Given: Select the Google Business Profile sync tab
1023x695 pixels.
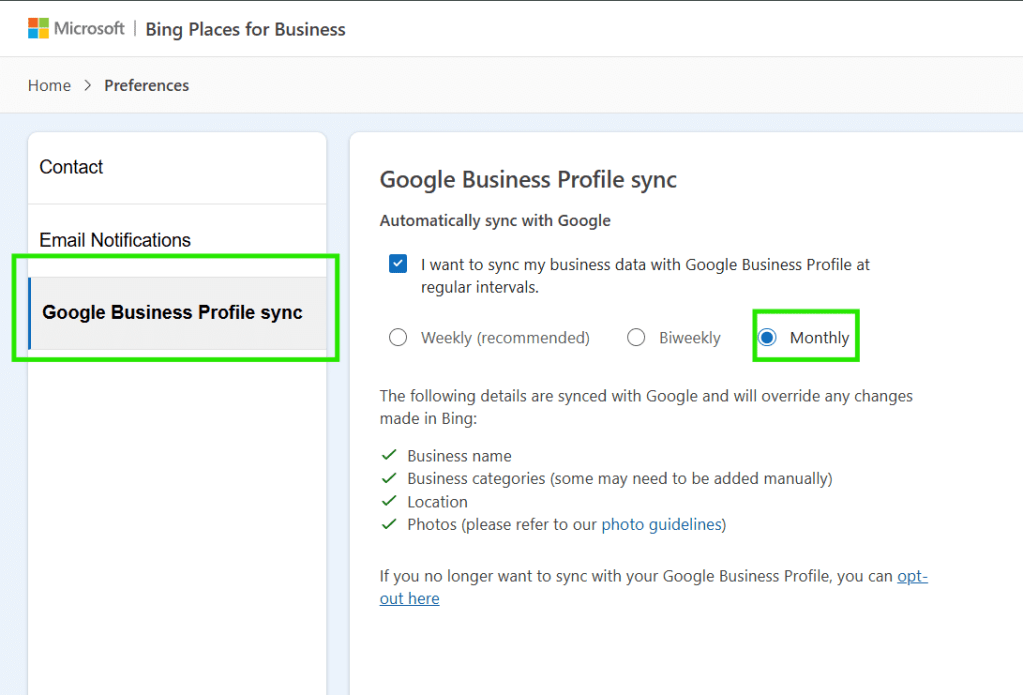Looking at the screenshot, I should [172, 312].
